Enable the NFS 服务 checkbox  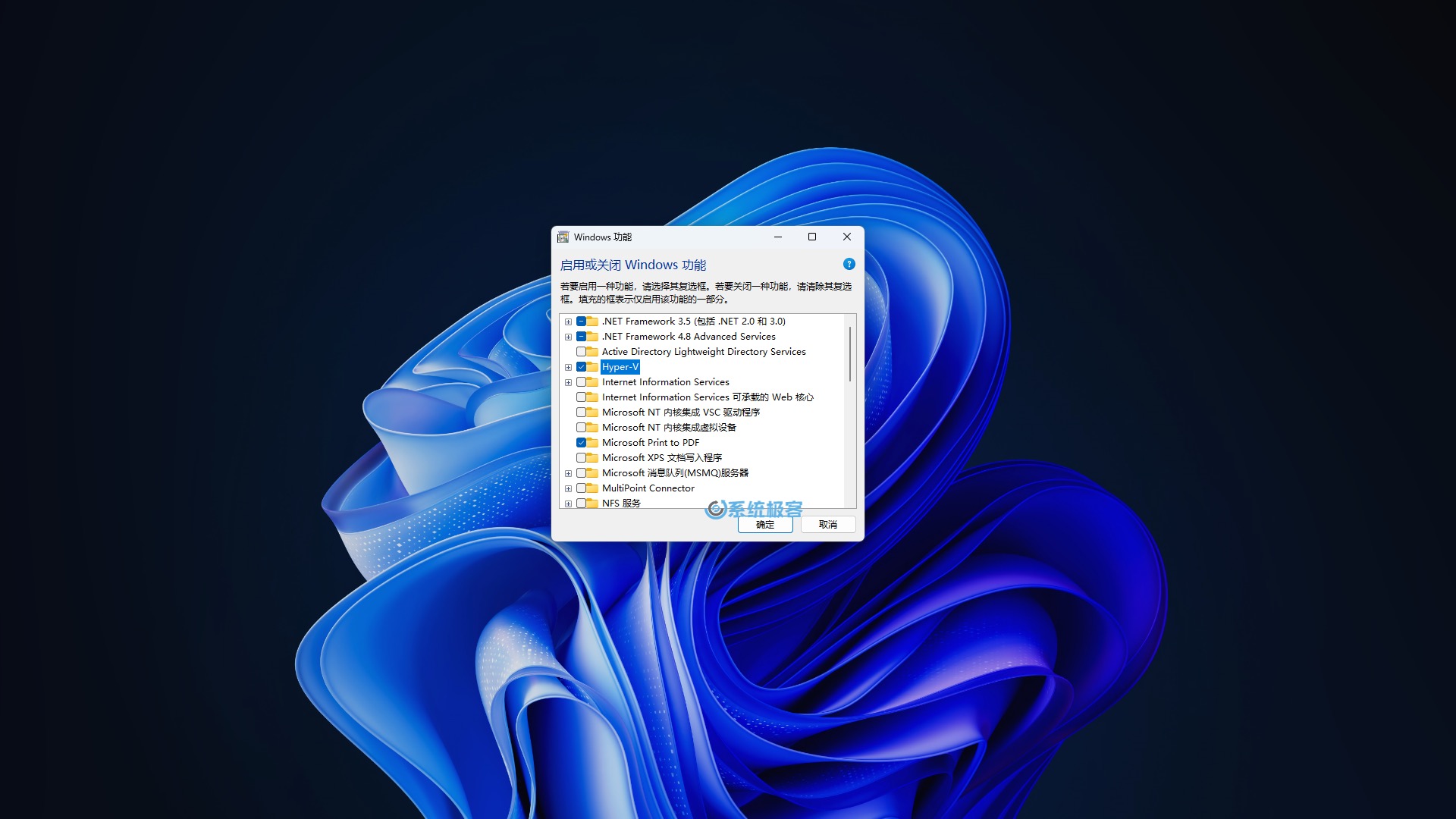581,504
